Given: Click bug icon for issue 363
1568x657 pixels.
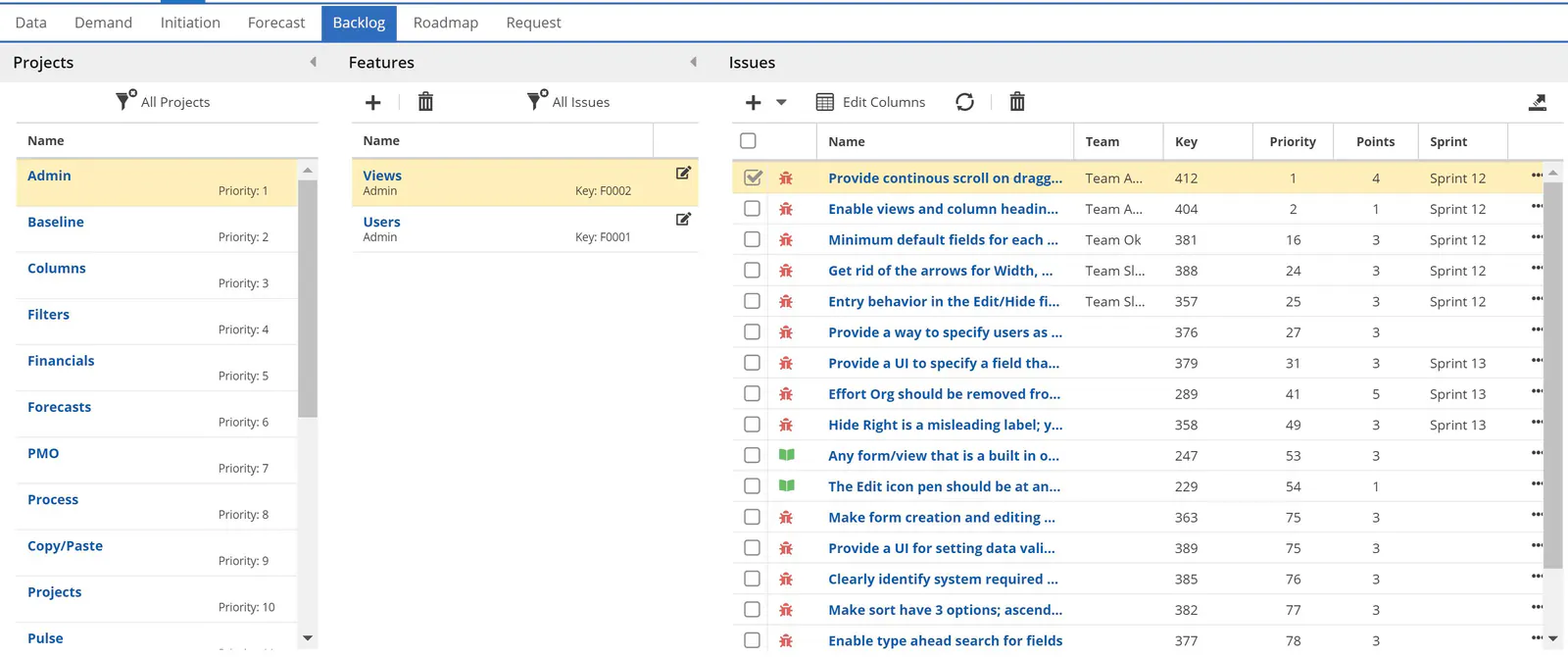Looking at the screenshot, I should point(786,518).
